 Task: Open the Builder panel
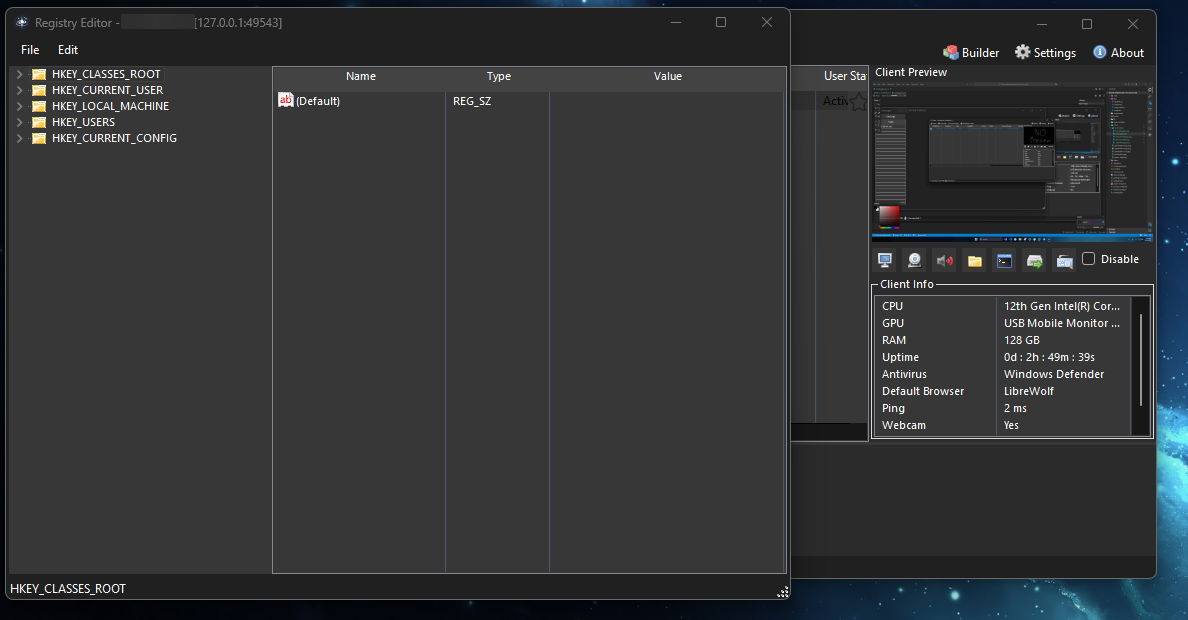pyautogui.click(x=970, y=52)
